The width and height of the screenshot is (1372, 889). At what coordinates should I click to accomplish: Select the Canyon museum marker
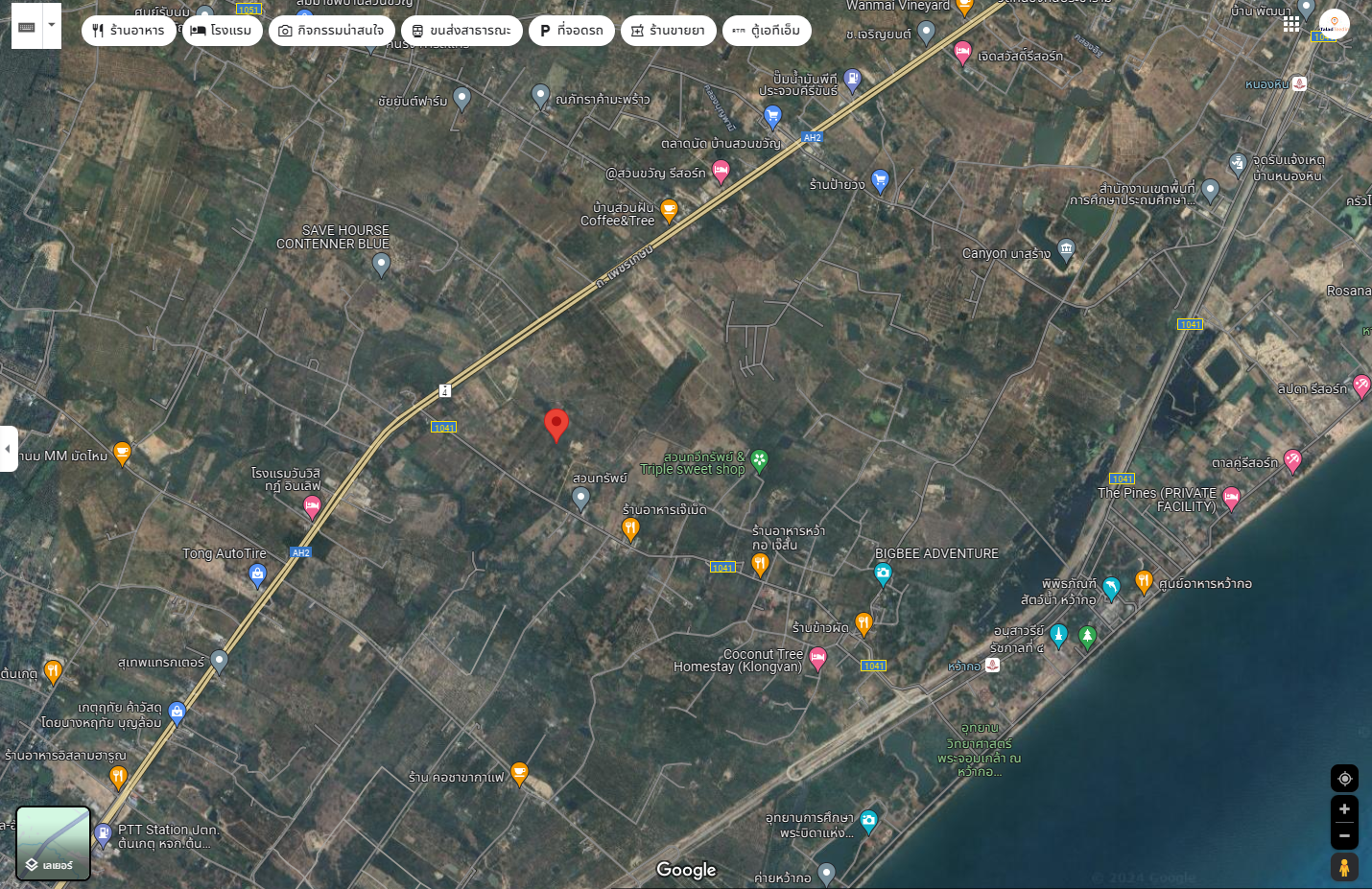pyautogui.click(x=1066, y=251)
